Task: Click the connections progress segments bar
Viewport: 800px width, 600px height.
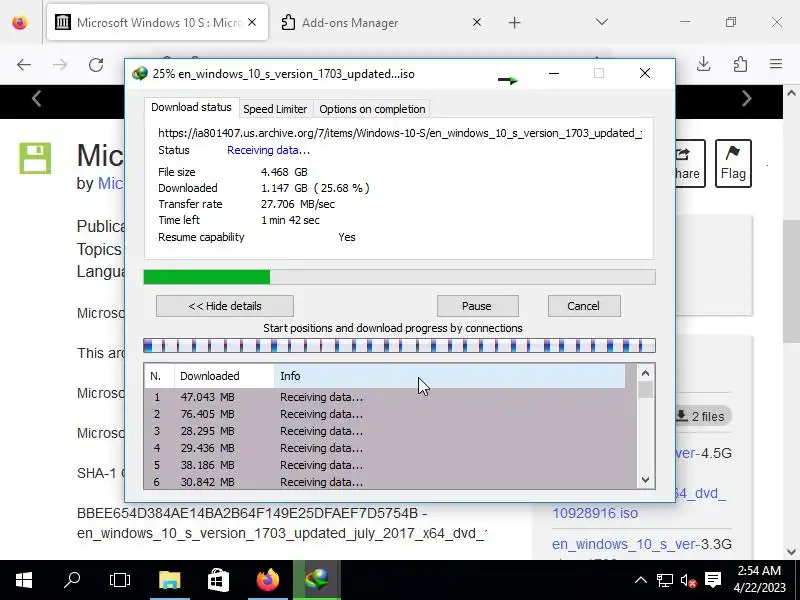Action: (399, 345)
